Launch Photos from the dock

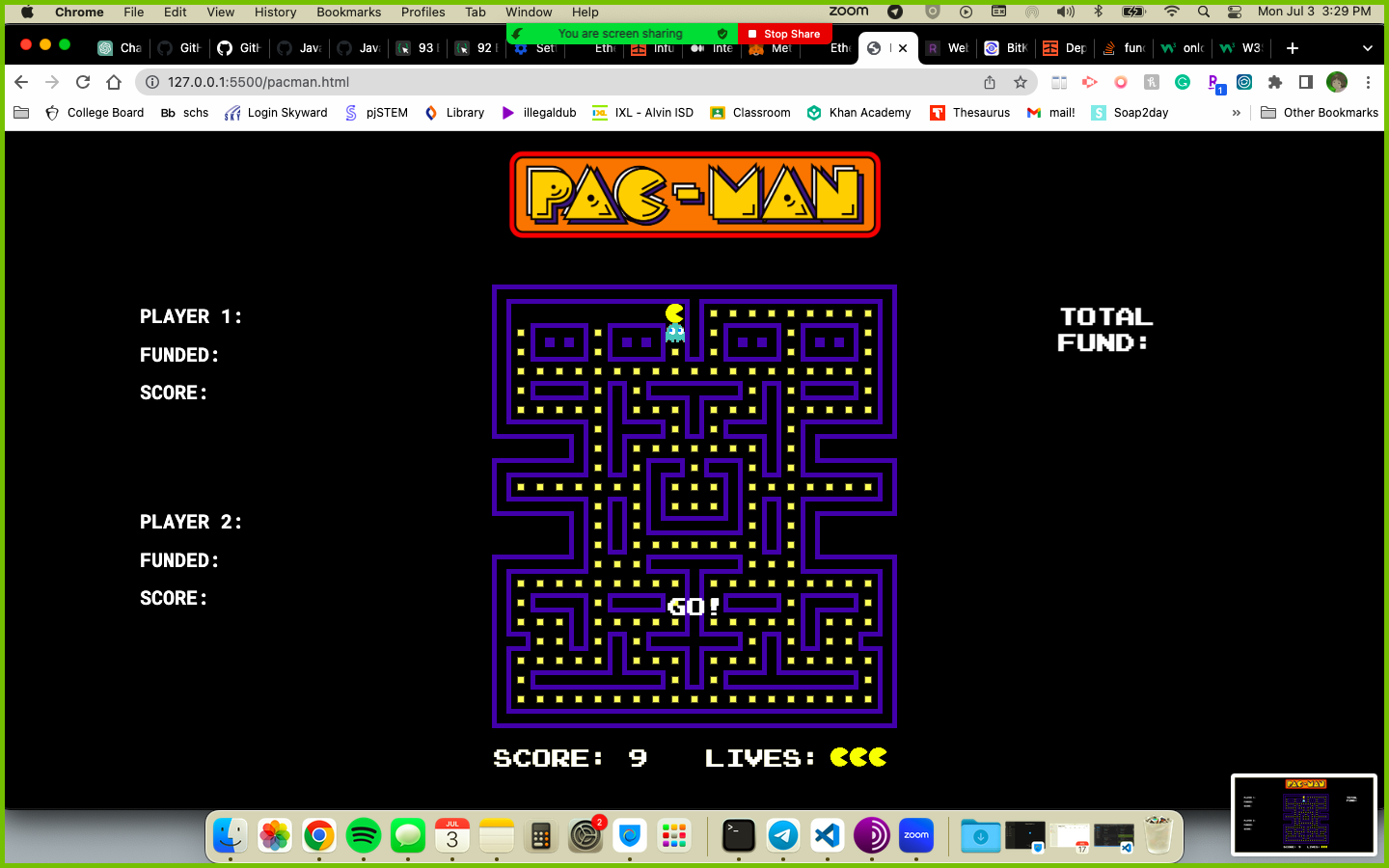[x=275, y=835]
